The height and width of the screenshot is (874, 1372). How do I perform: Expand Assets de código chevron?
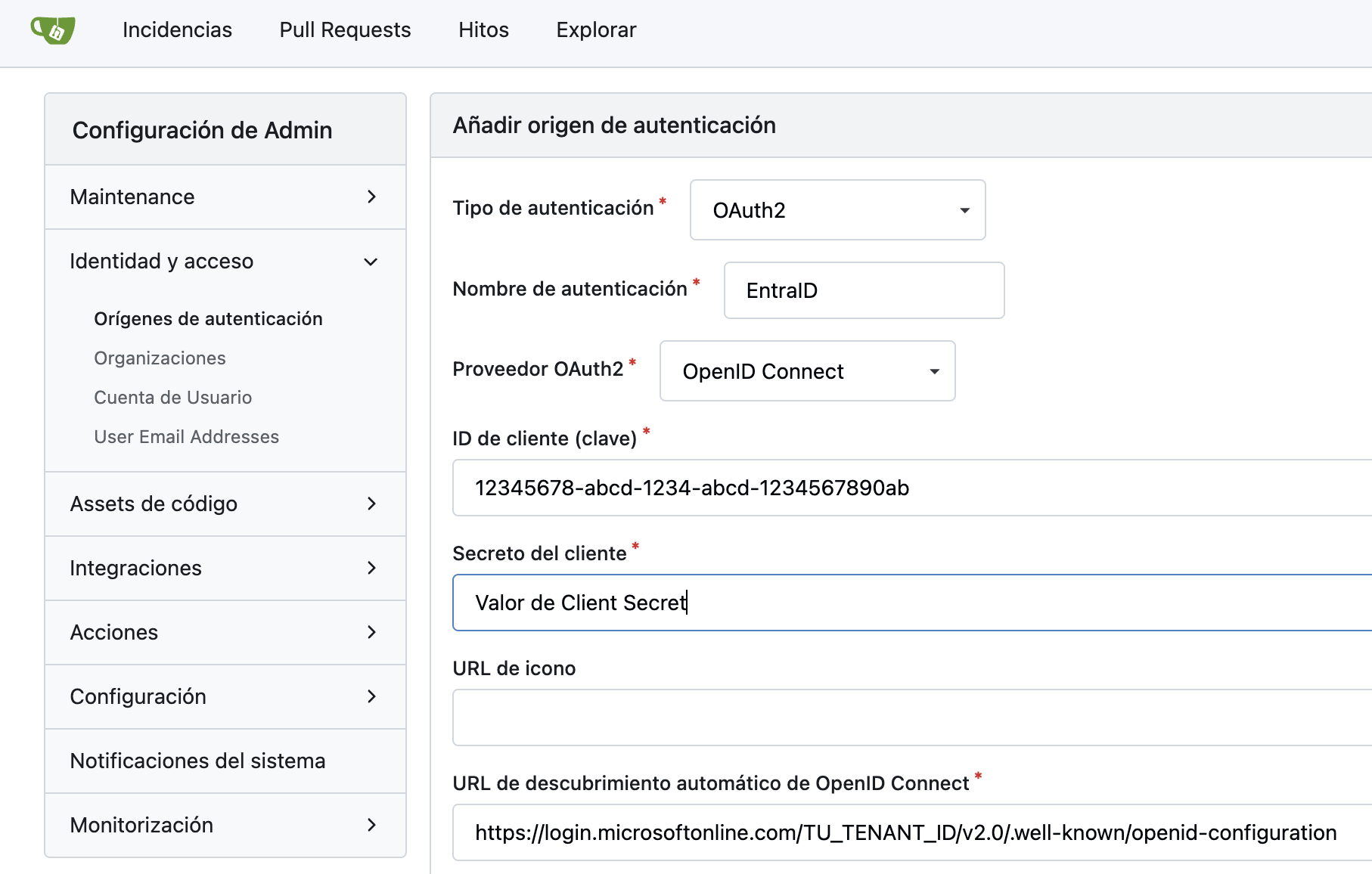[371, 504]
